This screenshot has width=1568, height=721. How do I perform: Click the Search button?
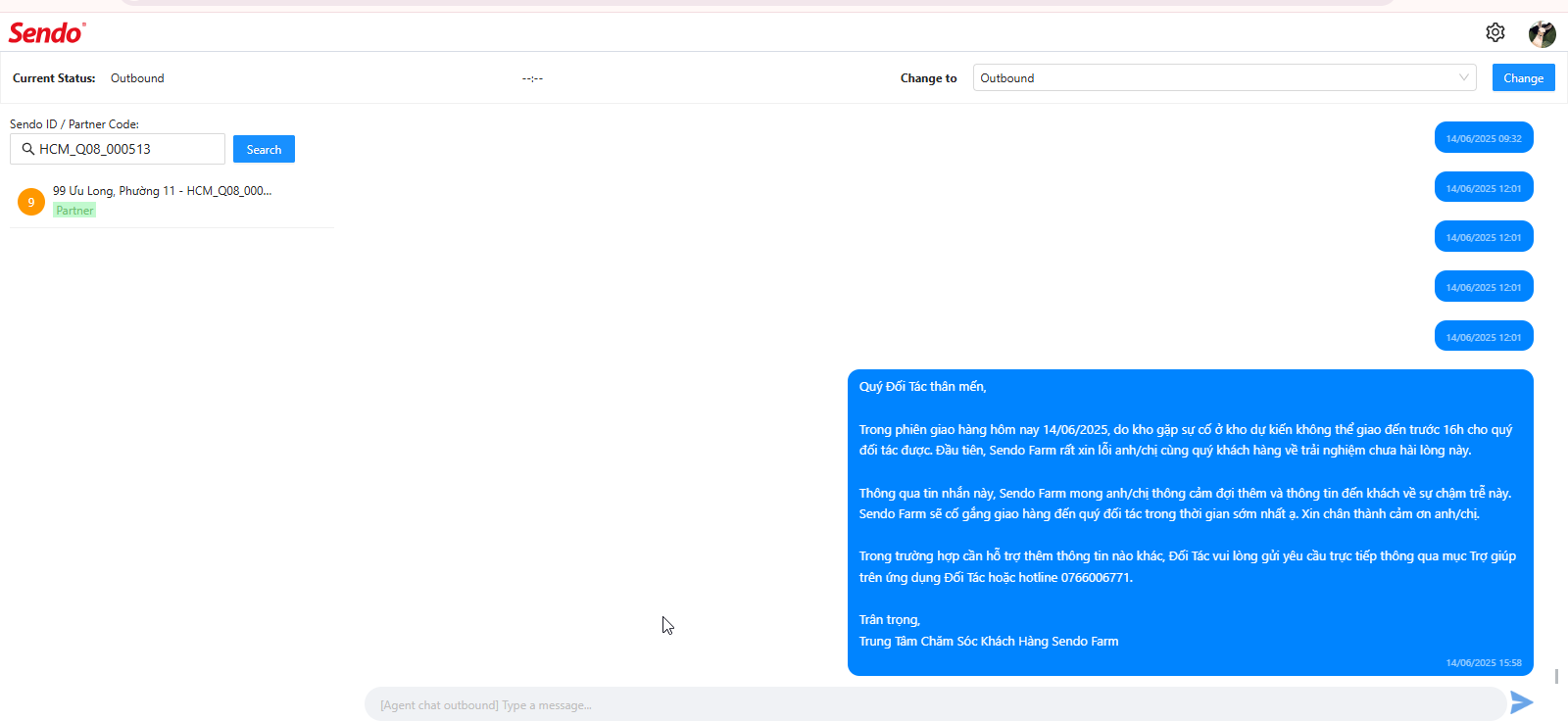(x=264, y=149)
